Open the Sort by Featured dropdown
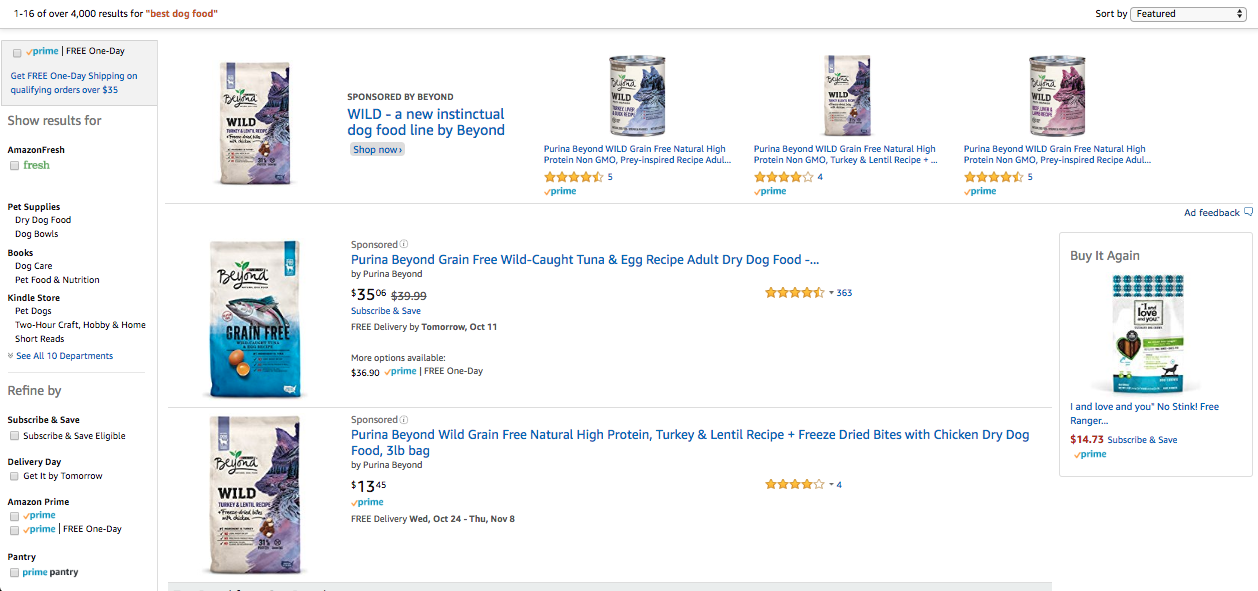Screen dimensions: 1258x591 click(x=1188, y=14)
